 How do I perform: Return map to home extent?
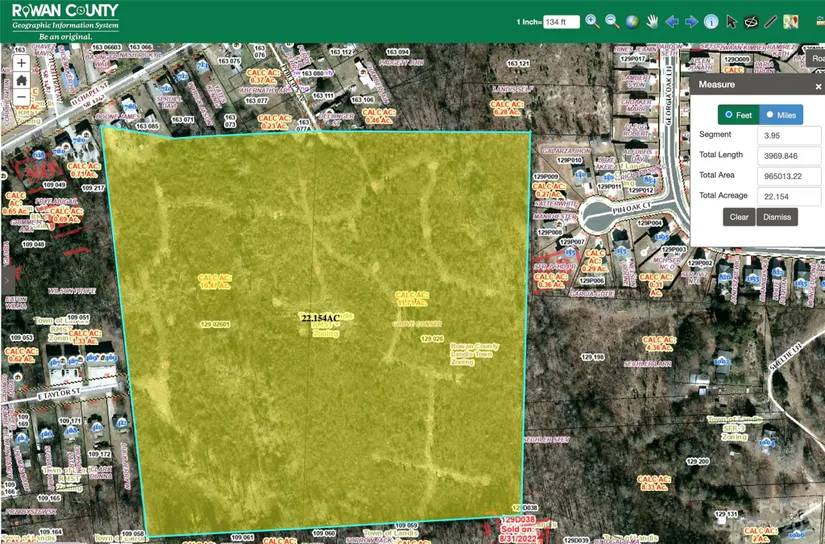click(x=21, y=80)
